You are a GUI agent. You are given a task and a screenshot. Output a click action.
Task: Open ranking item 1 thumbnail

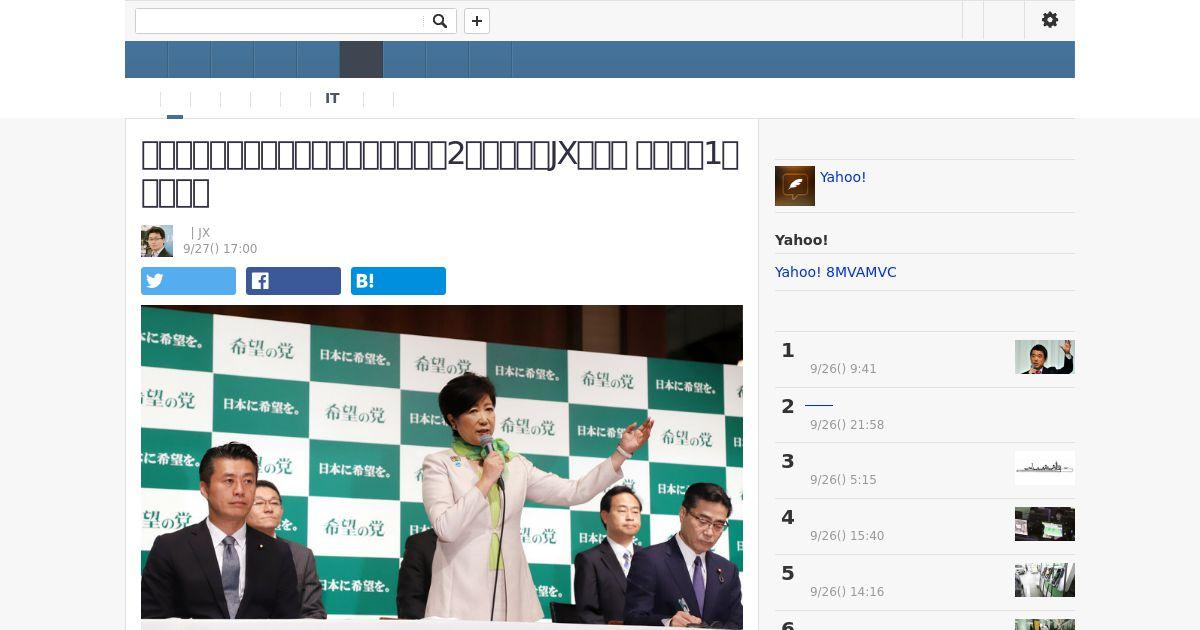click(1045, 357)
